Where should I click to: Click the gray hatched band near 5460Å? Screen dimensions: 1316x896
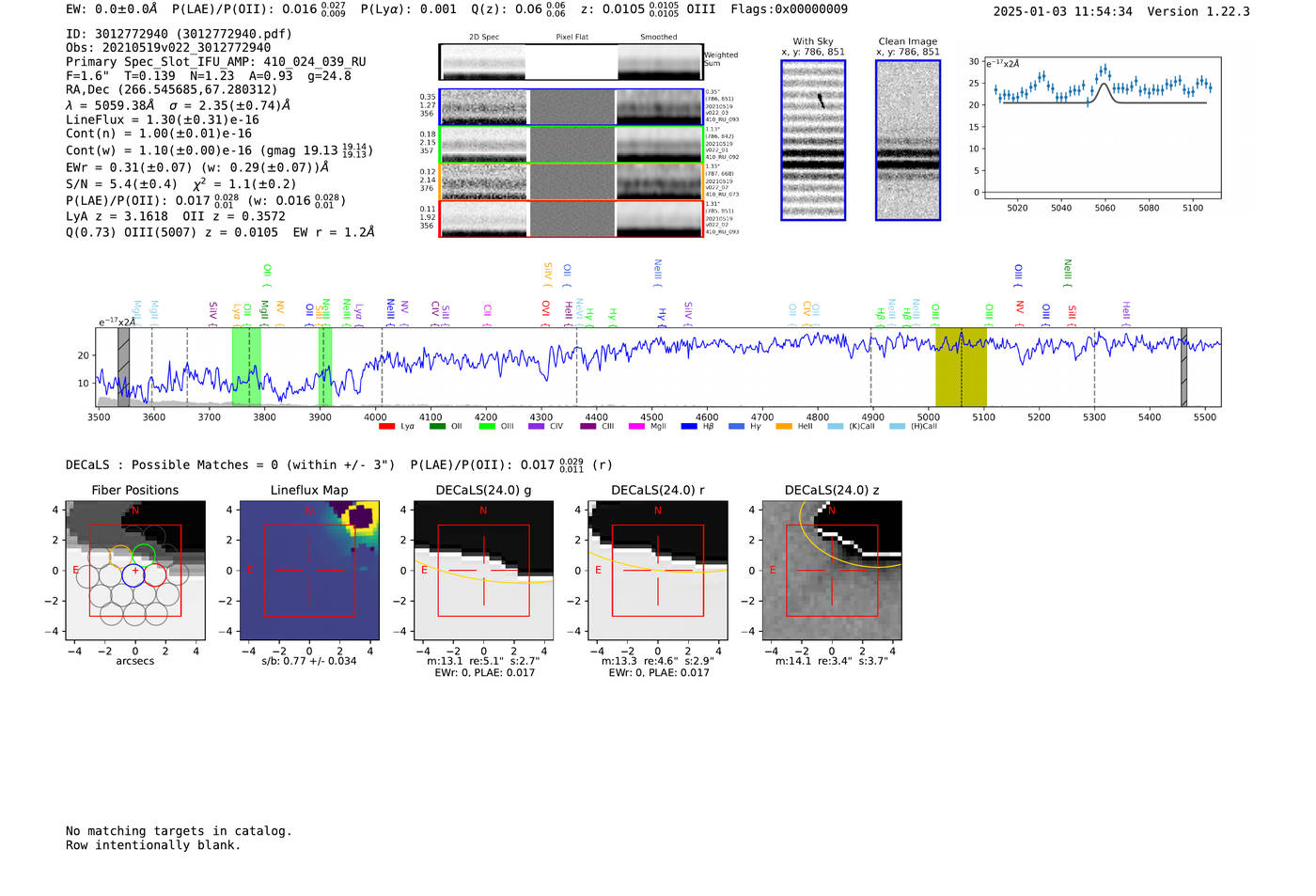coord(1184,367)
